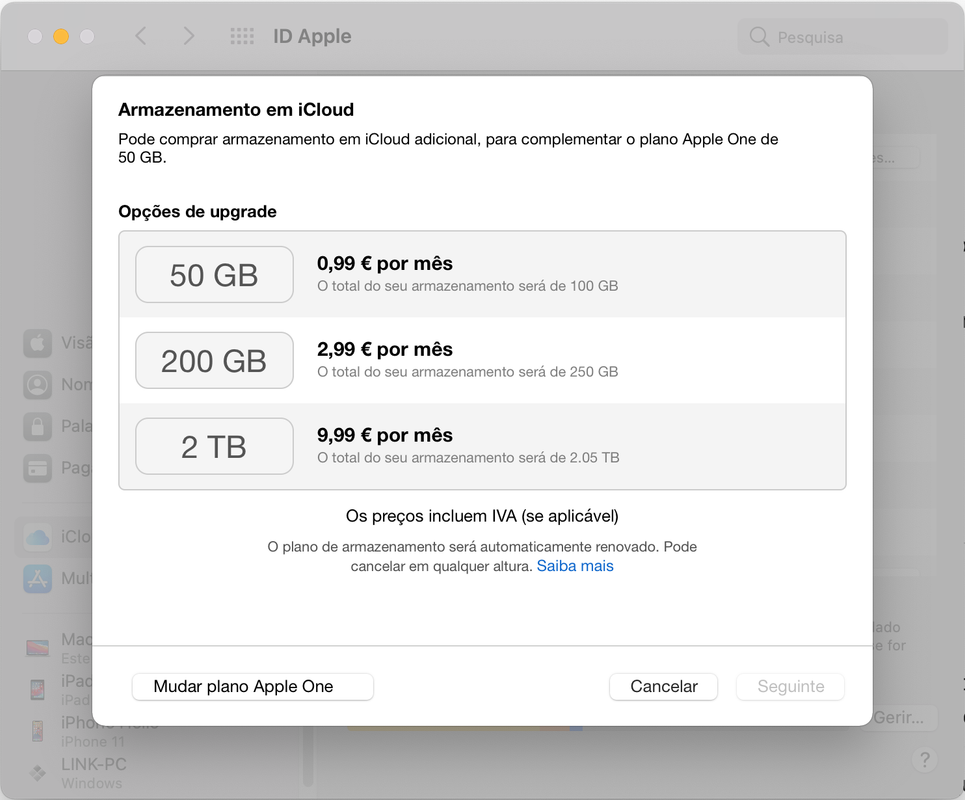Open the App Store media sidebar icon

38,579
